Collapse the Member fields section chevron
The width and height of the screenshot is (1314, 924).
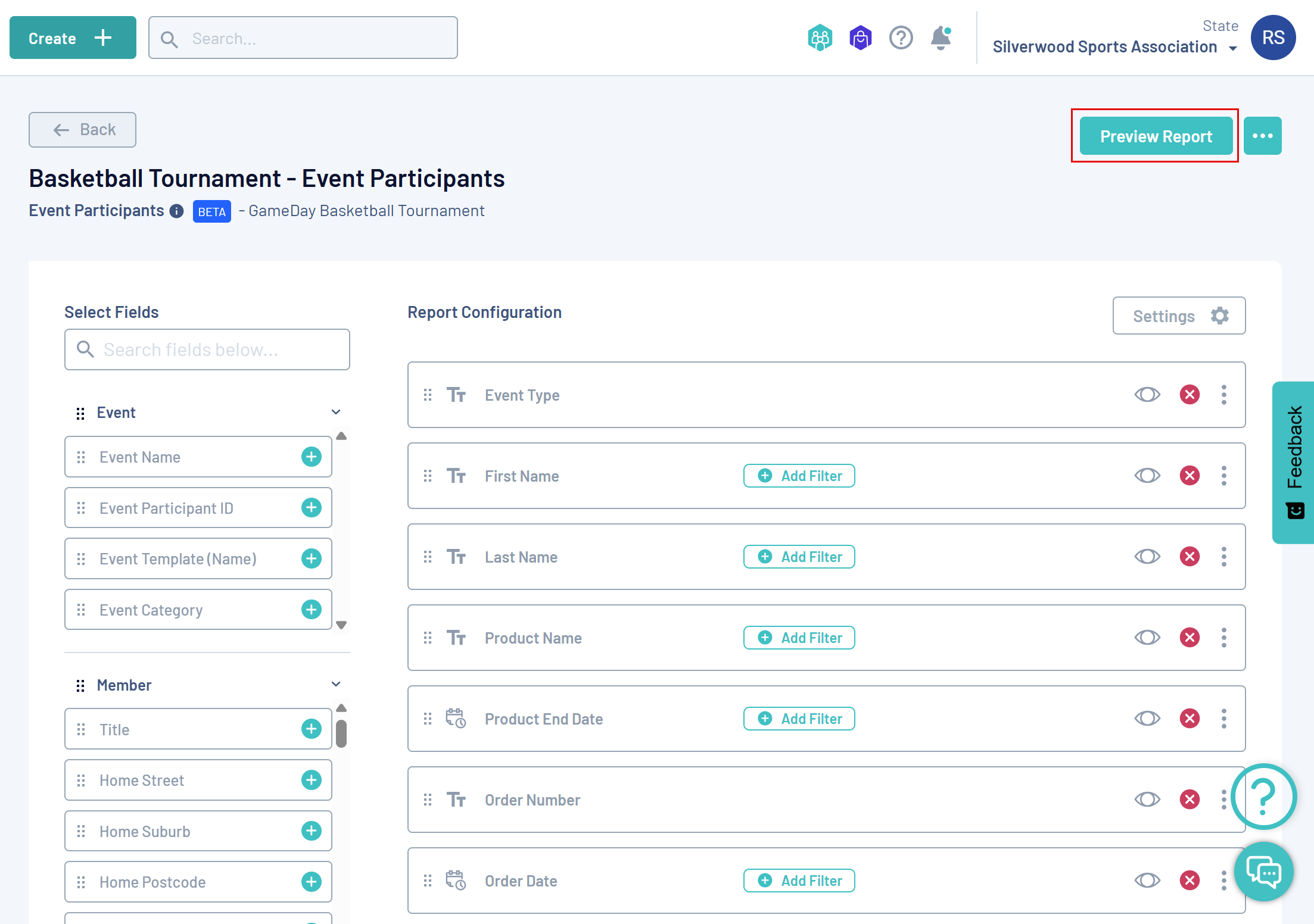[x=336, y=685]
